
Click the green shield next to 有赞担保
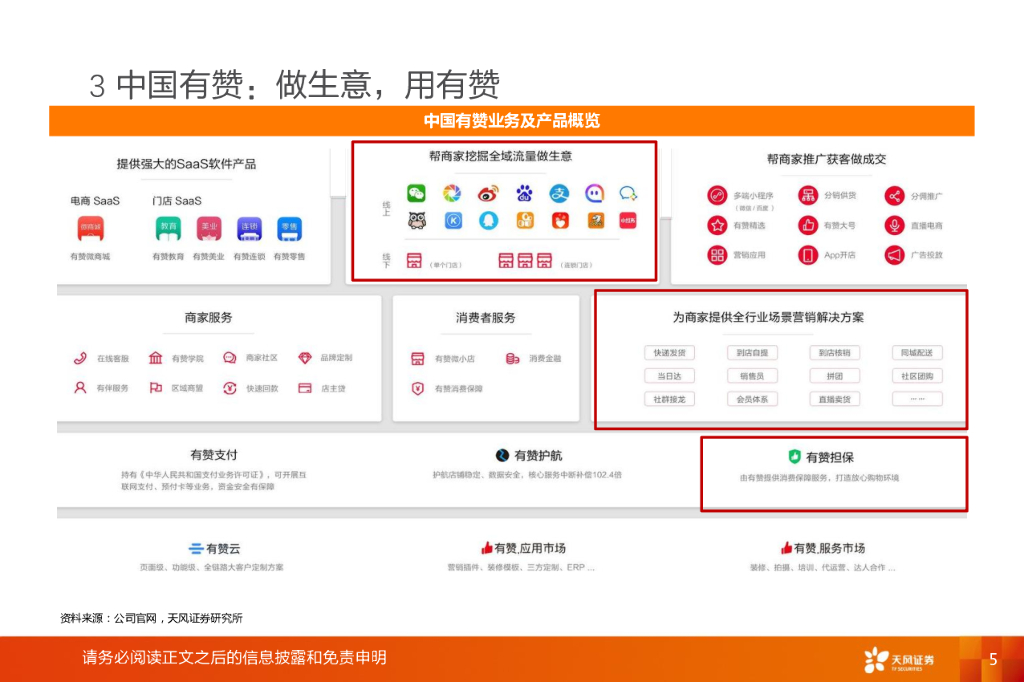794,457
